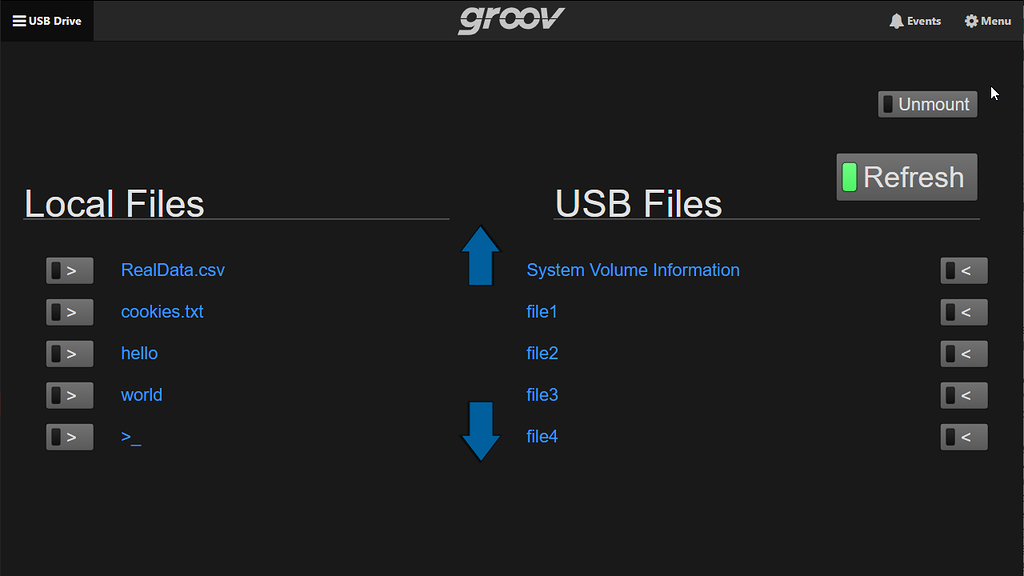Select file3 in USB Files
This screenshot has height=576, width=1024.
pyautogui.click(x=542, y=395)
